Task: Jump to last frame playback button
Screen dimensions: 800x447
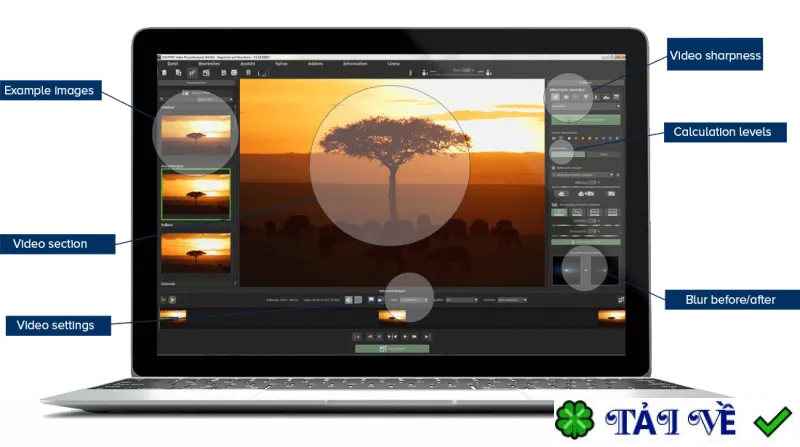Action: point(428,337)
